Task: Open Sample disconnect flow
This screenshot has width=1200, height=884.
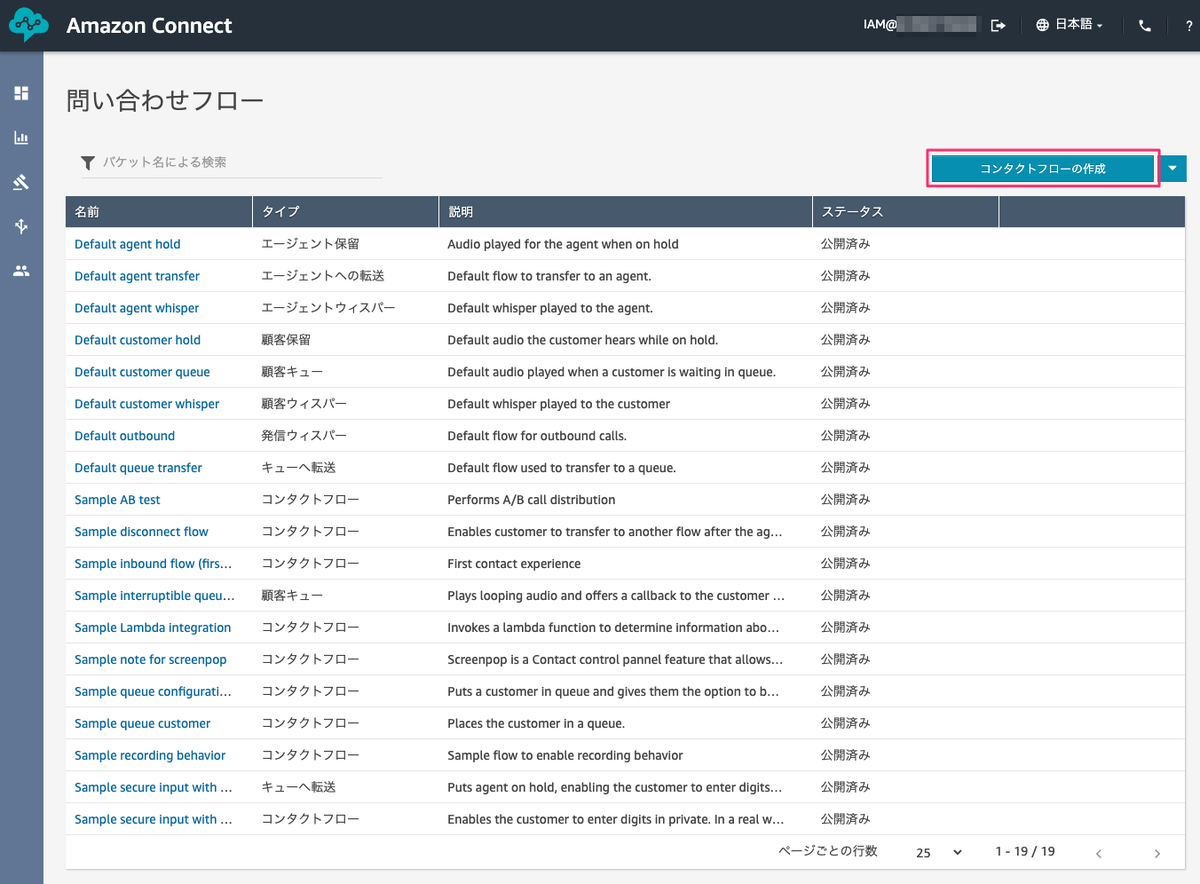Action: [x=141, y=532]
